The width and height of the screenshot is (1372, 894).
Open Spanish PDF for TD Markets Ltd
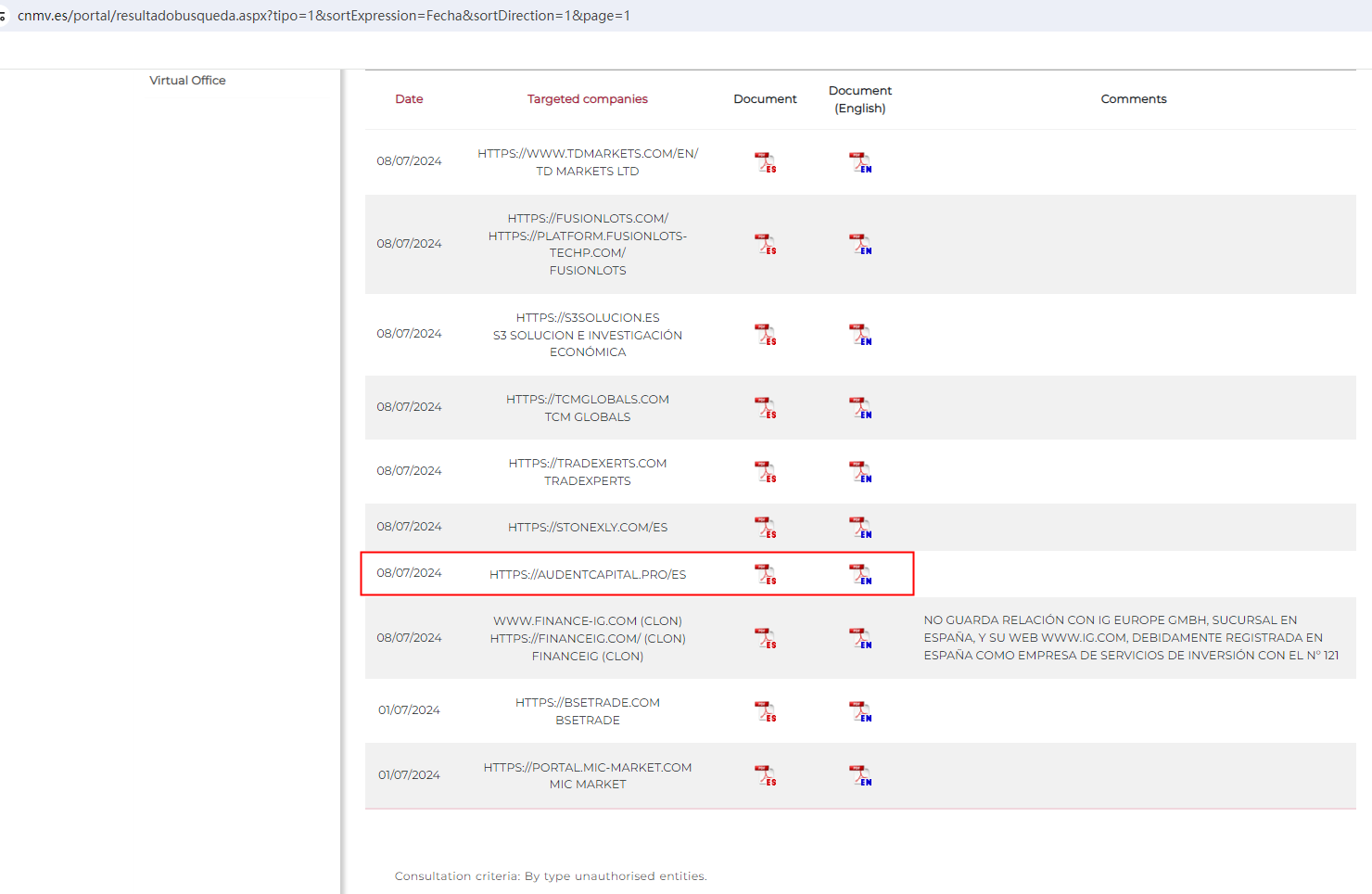(x=765, y=162)
